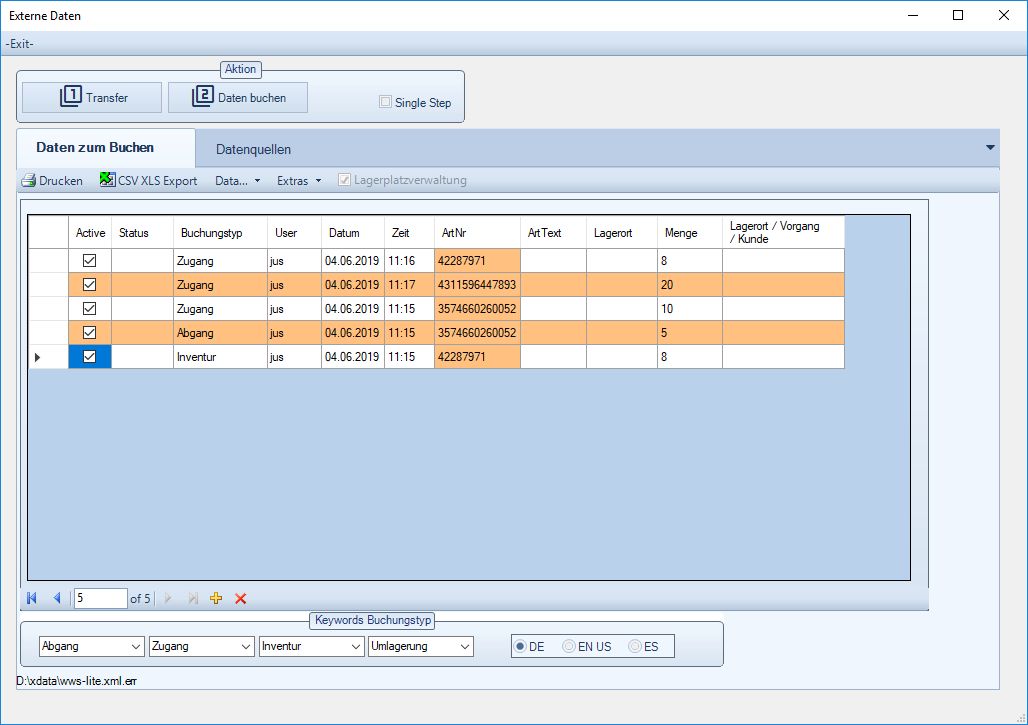Delete record with red X icon
Viewport: 1028px width, 725px height.
[x=241, y=598]
